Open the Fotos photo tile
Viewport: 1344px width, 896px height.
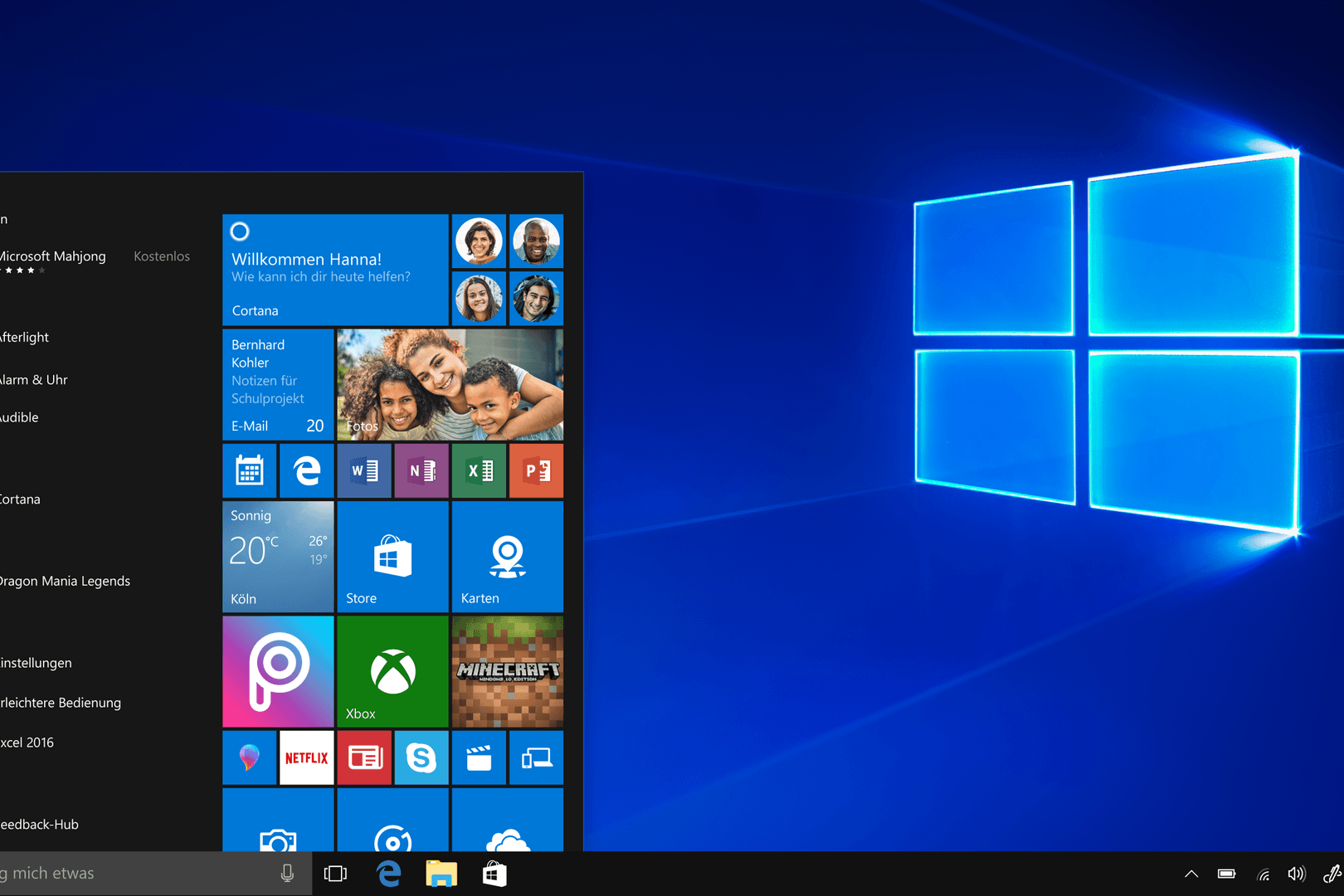click(450, 385)
